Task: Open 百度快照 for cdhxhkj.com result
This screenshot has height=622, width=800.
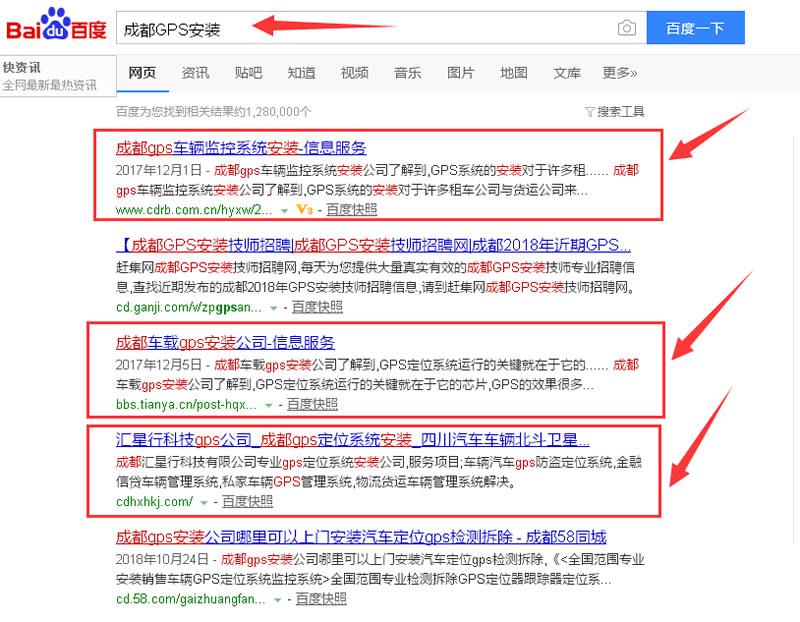Action: (x=247, y=502)
